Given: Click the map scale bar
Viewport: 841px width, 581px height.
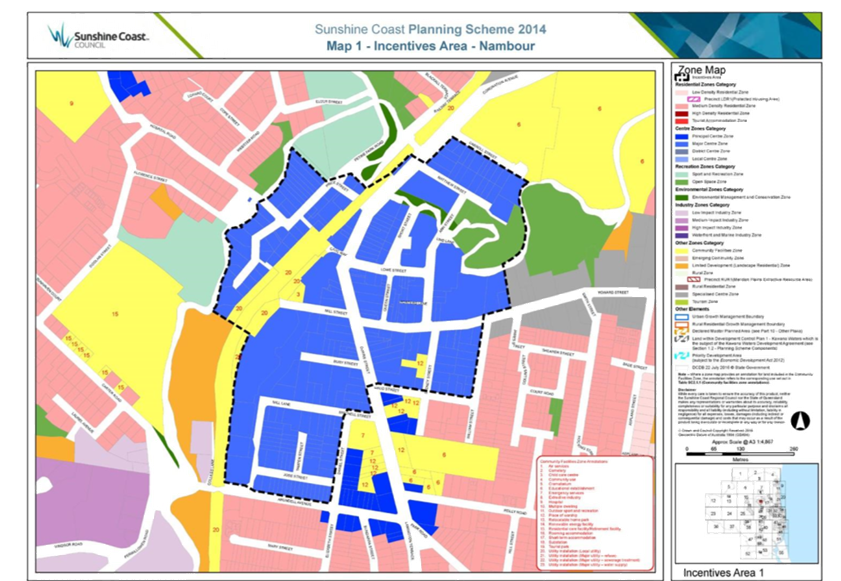Looking at the screenshot, I should (739, 454).
